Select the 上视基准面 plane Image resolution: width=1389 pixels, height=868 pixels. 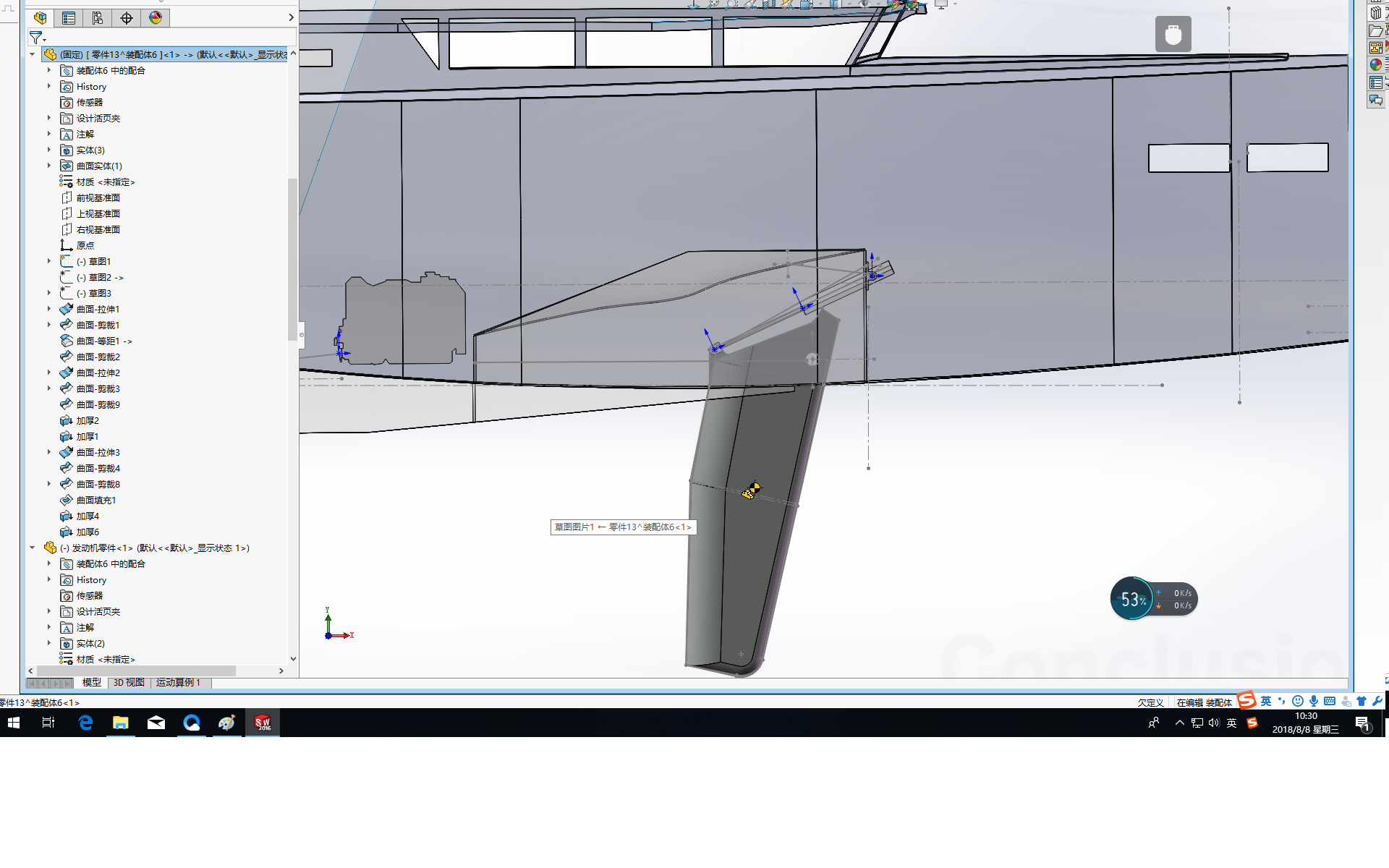tap(90, 214)
